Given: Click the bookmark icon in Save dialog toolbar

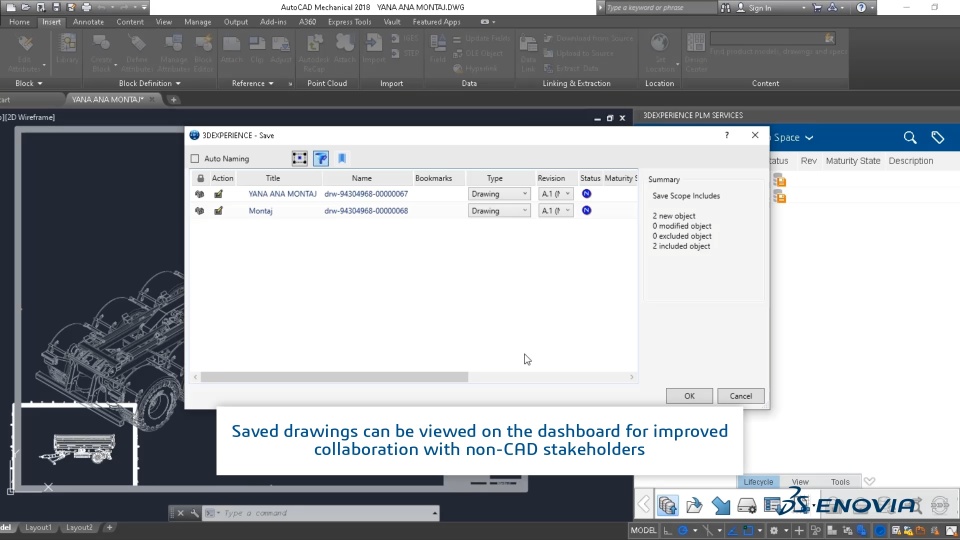Looking at the screenshot, I should tap(342, 159).
